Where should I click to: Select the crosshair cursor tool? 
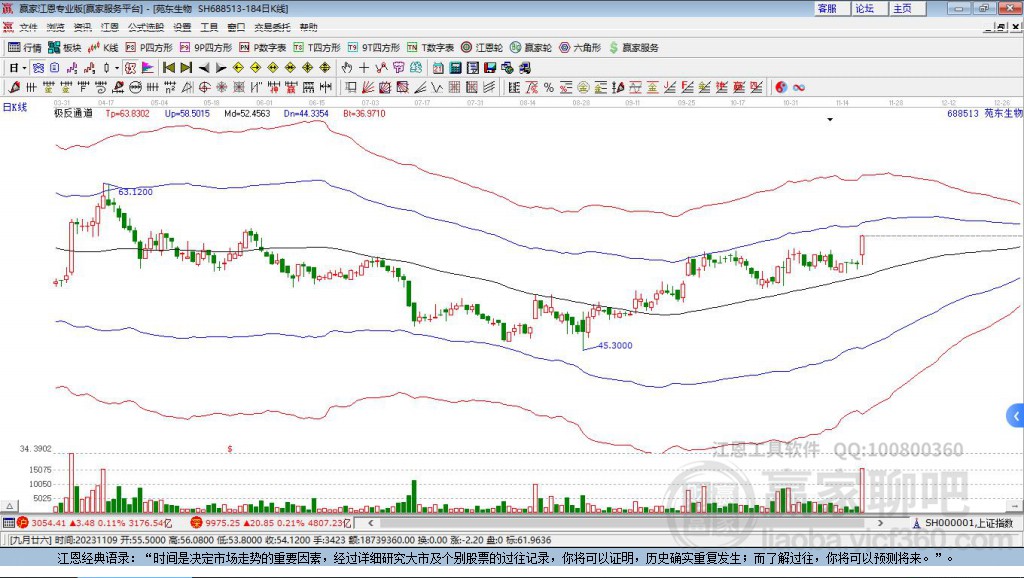click(x=364, y=68)
